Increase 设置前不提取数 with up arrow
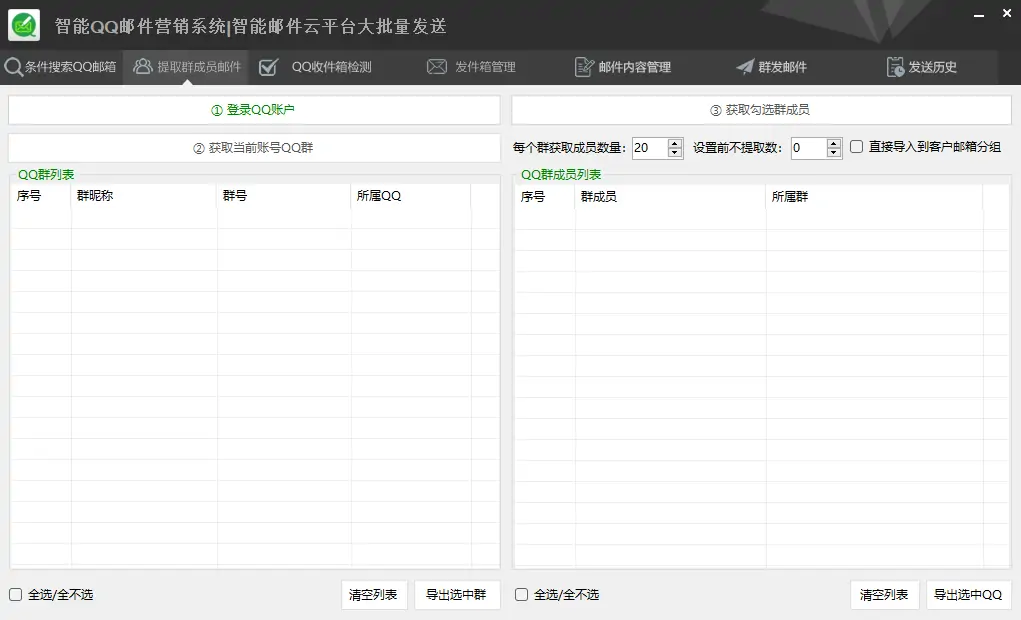This screenshot has height=620, width=1021. [x=833, y=143]
